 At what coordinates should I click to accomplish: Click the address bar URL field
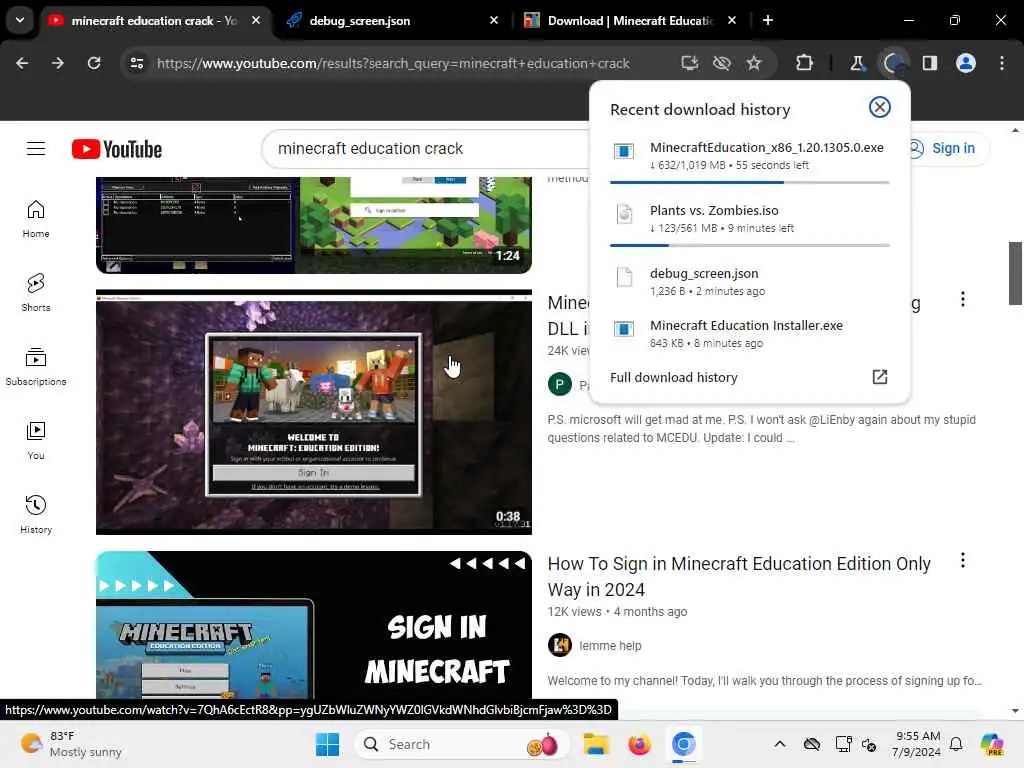392,63
